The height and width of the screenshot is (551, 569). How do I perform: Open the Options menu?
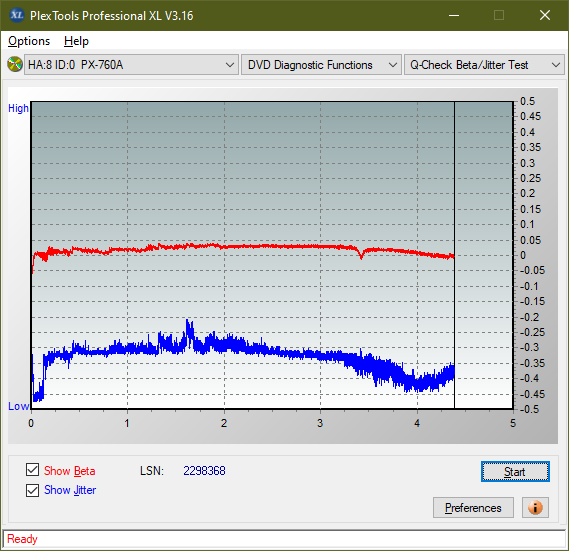[29, 41]
